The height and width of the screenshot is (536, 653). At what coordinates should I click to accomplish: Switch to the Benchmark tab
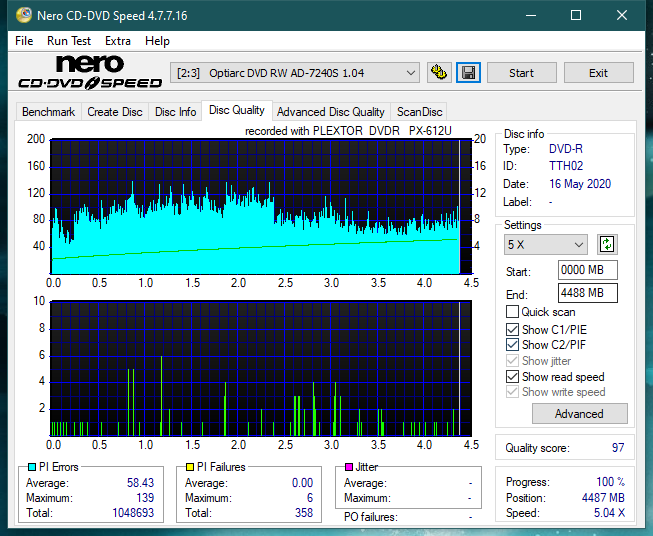coord(49,112)
